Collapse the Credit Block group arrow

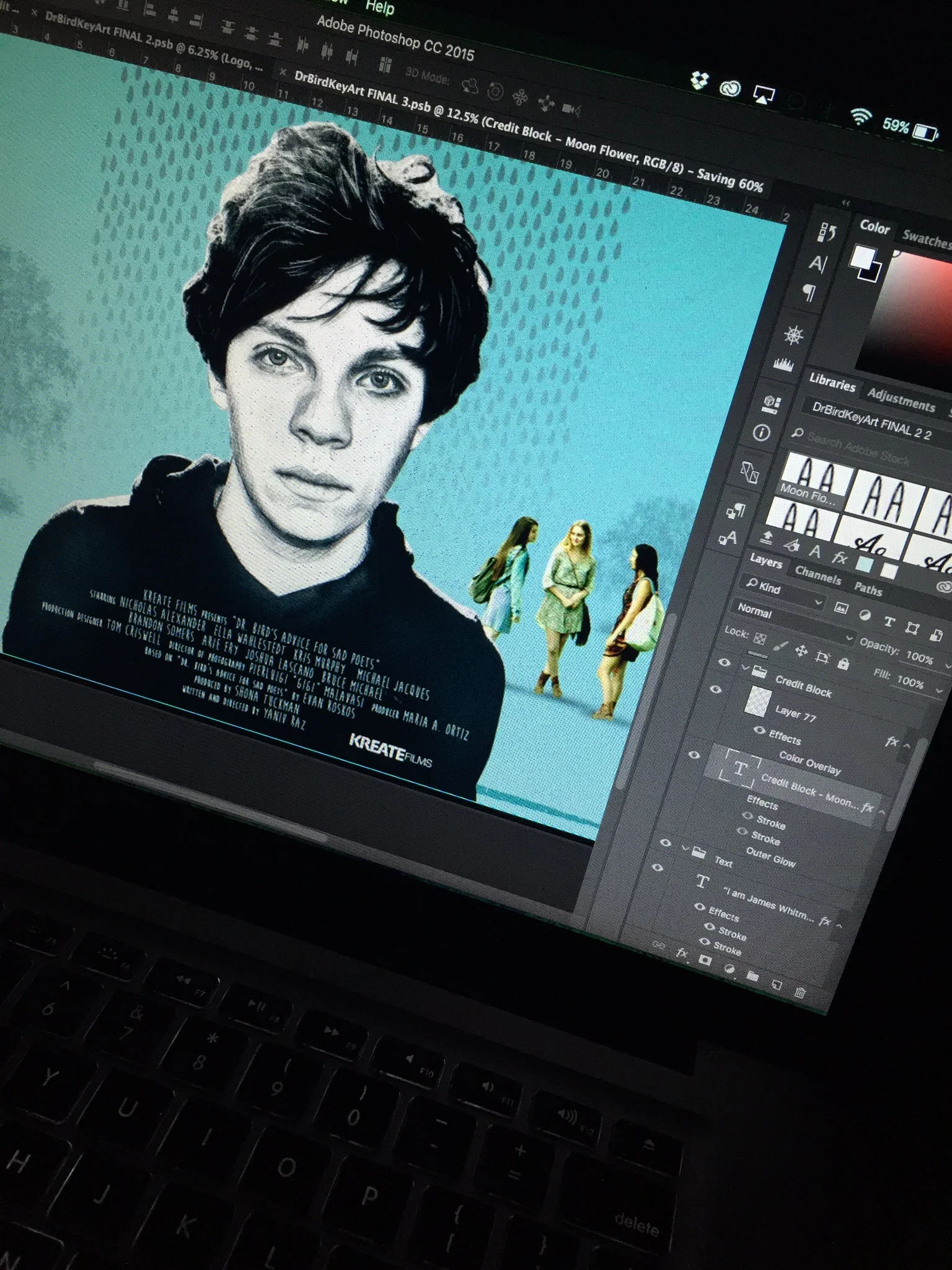(x=746, y=667)
